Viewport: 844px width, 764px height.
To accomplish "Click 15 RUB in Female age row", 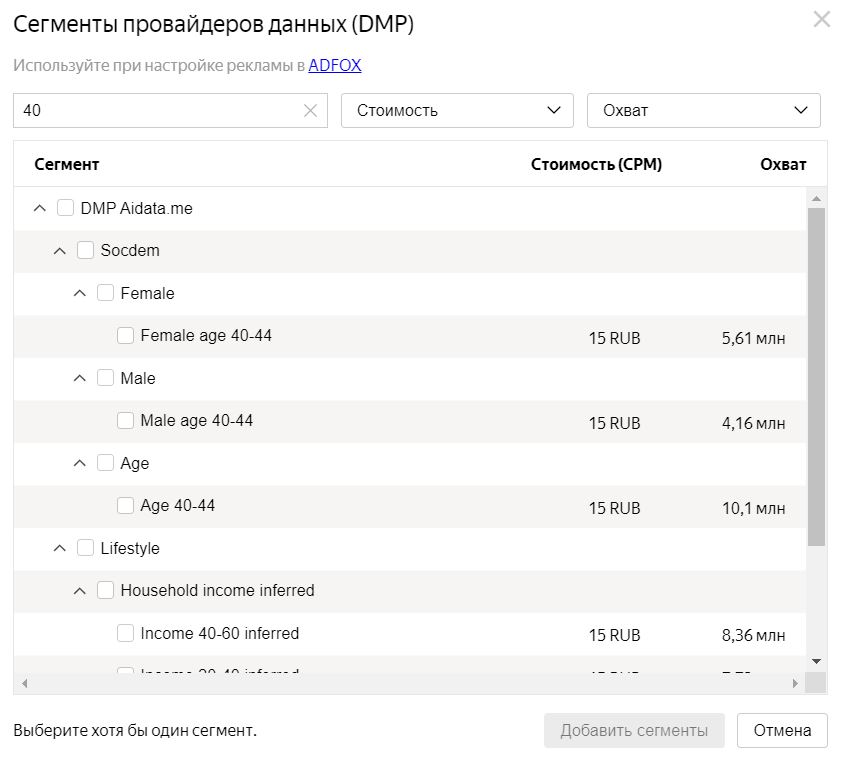I will point(615,338).
